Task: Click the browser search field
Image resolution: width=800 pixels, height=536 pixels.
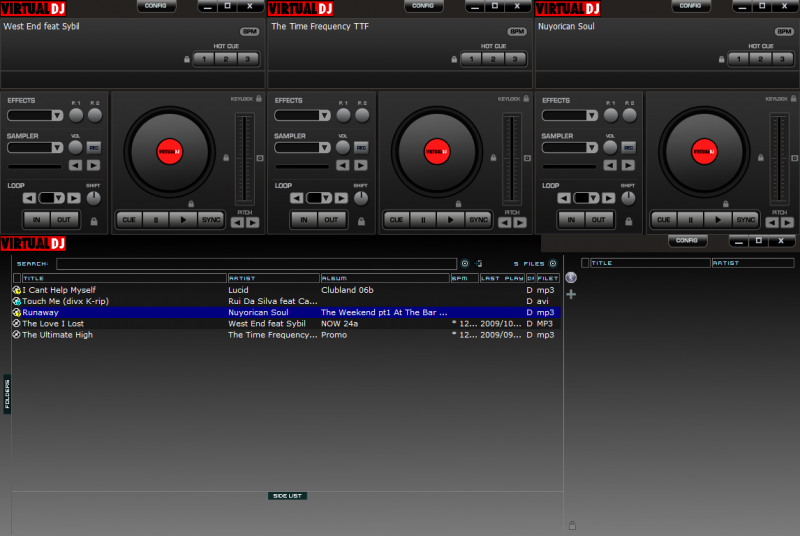Action: (257, 264)
